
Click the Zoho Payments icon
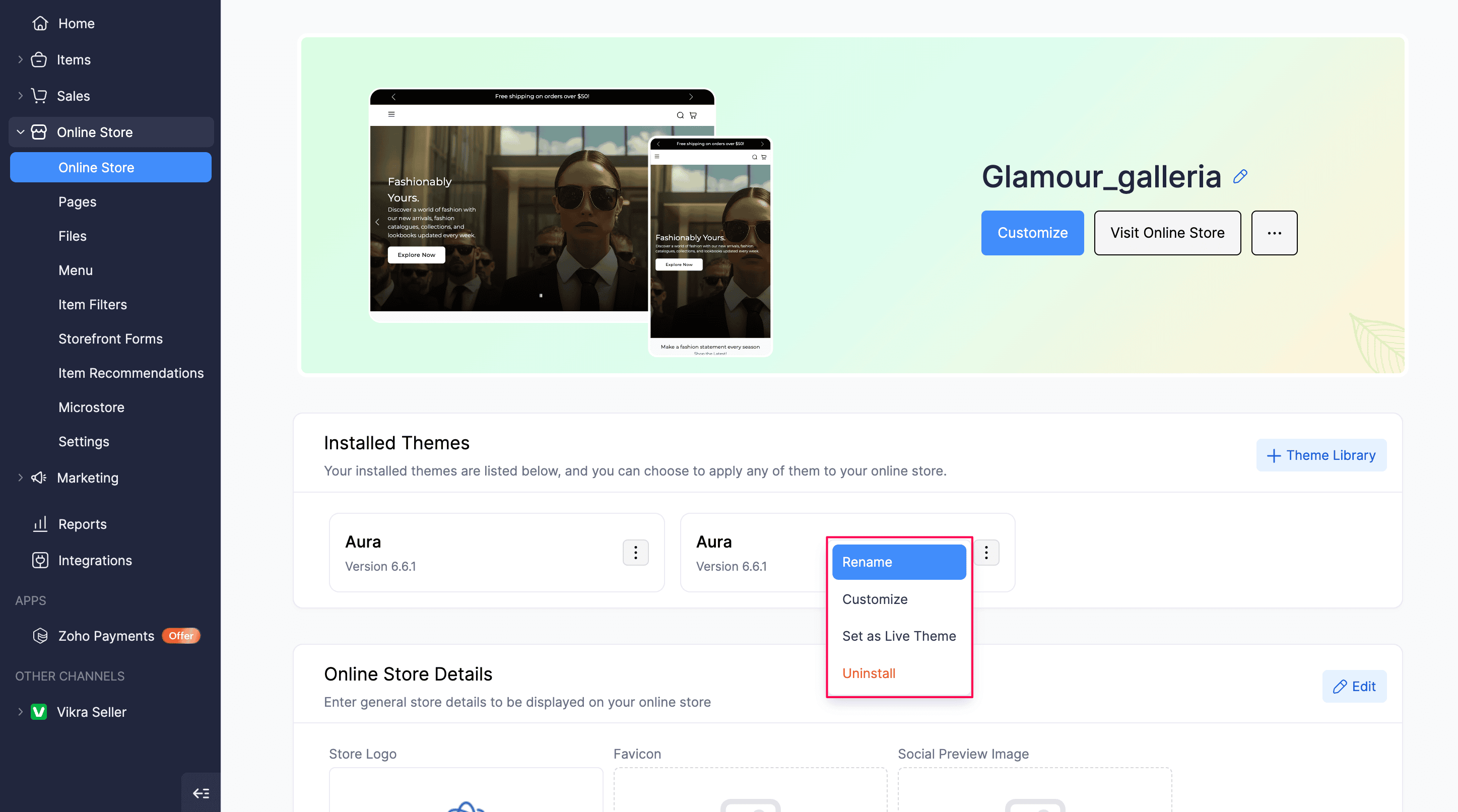(40, 636)
